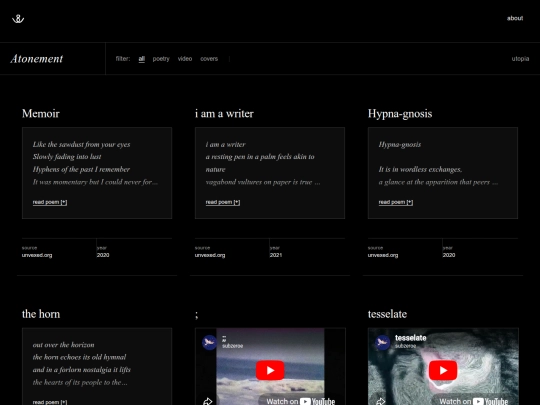Viewport: 540px width, 405px height.
Task: Click subzeroe channel avatar on ';' video
Action: [209, 342]
